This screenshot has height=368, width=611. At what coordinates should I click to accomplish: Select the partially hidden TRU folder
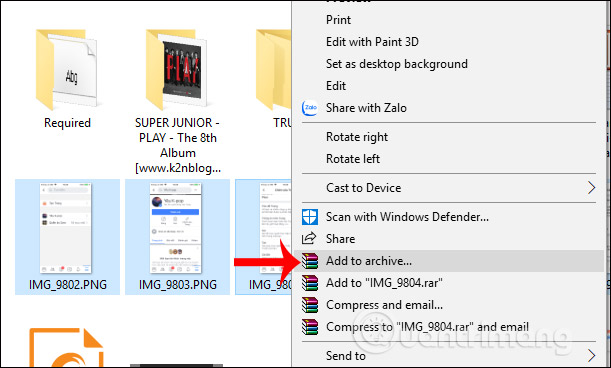click(273, 70)
